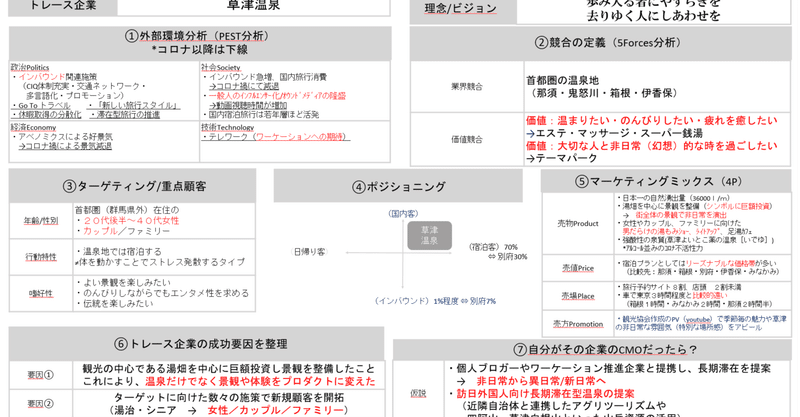Select the note '*コロナ以降は下線'
Screen dimensions: 800x417
tap(200, 50)
